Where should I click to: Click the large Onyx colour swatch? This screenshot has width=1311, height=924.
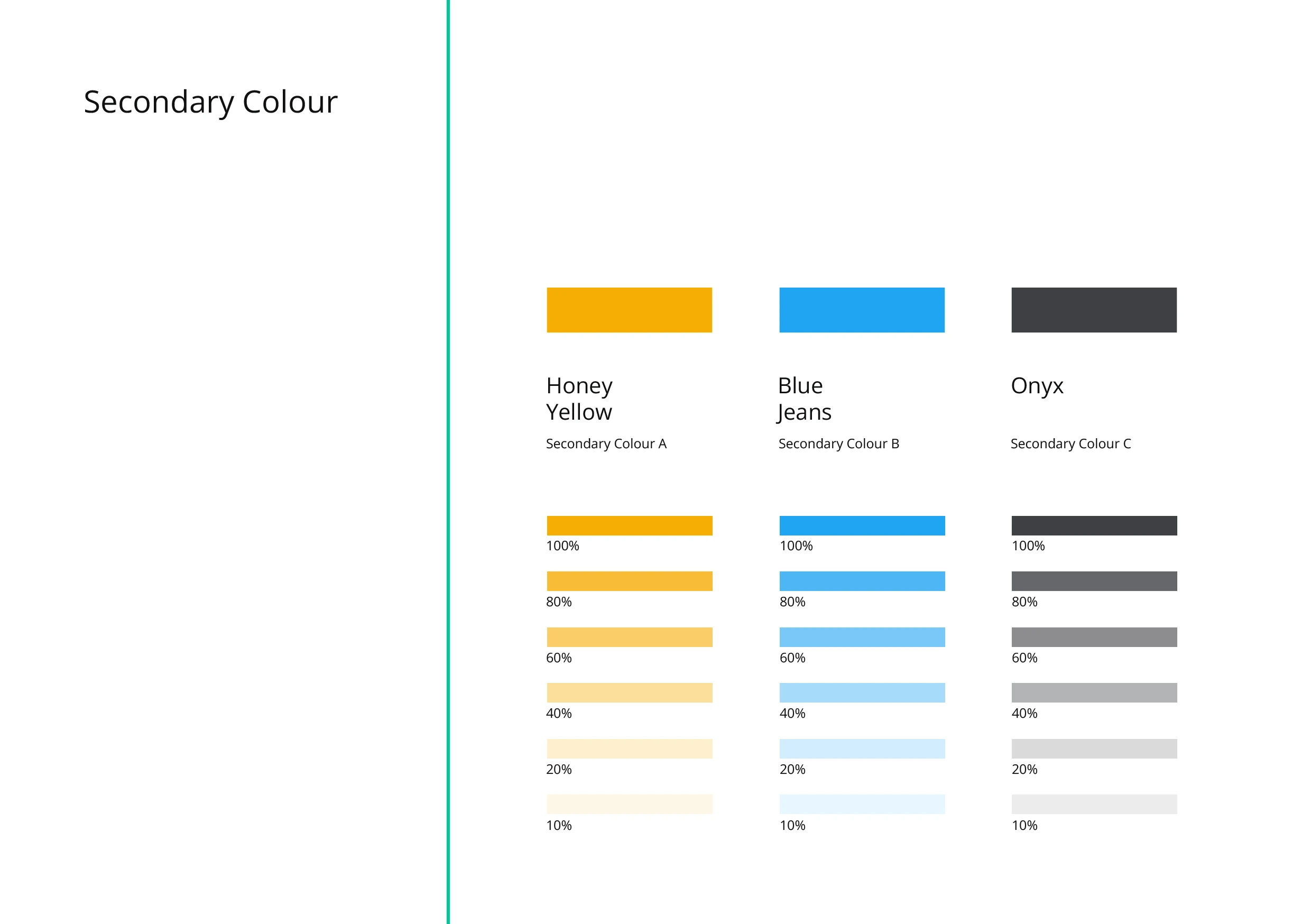[x=1094, y=310]
